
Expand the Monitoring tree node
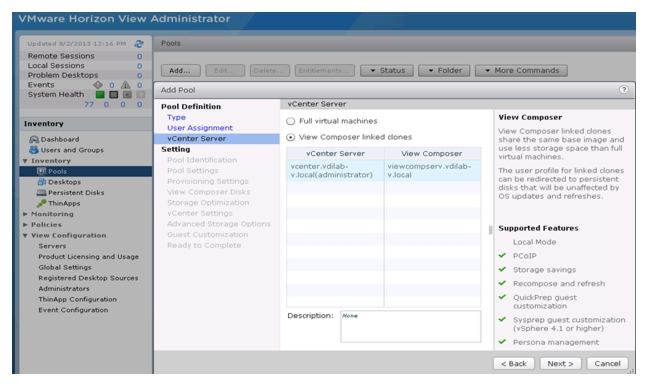25,214
